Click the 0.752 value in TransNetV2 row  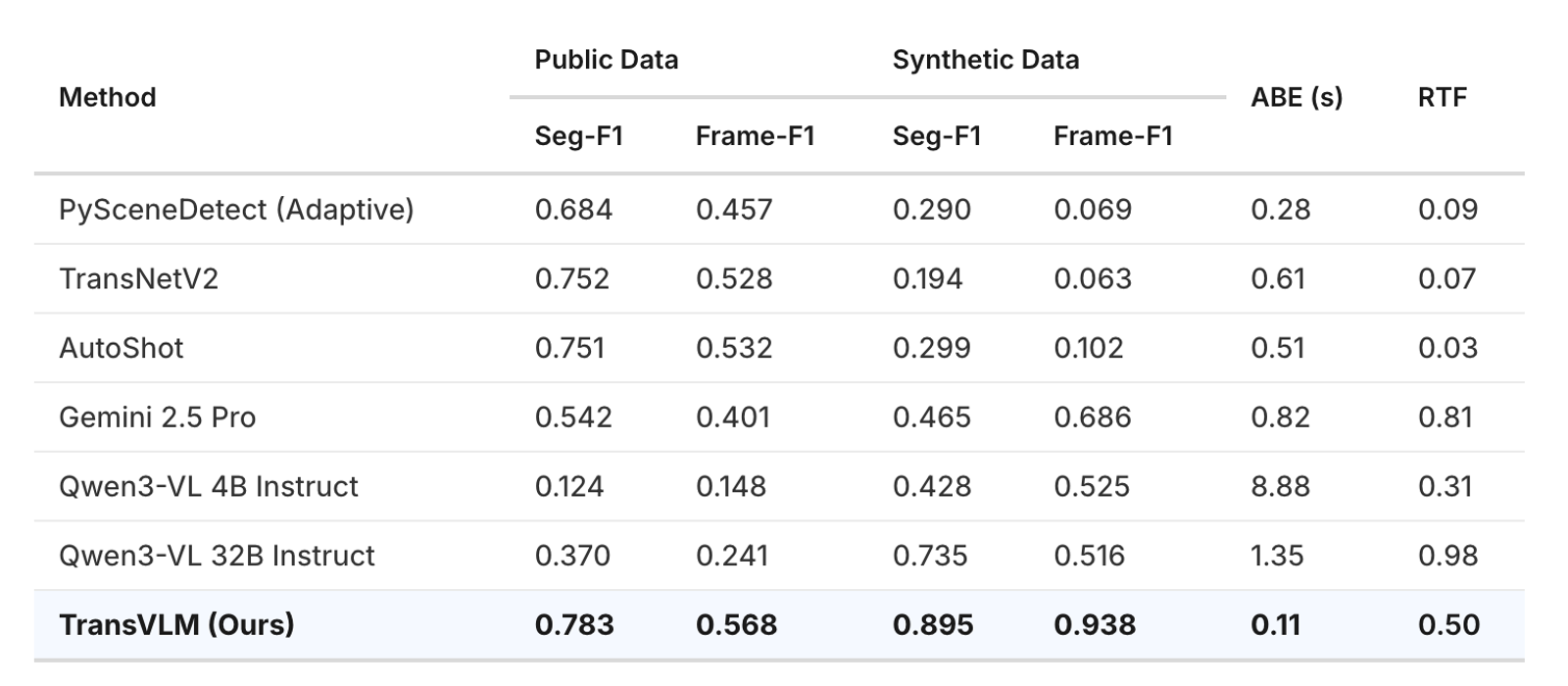(x=571, y=278)
